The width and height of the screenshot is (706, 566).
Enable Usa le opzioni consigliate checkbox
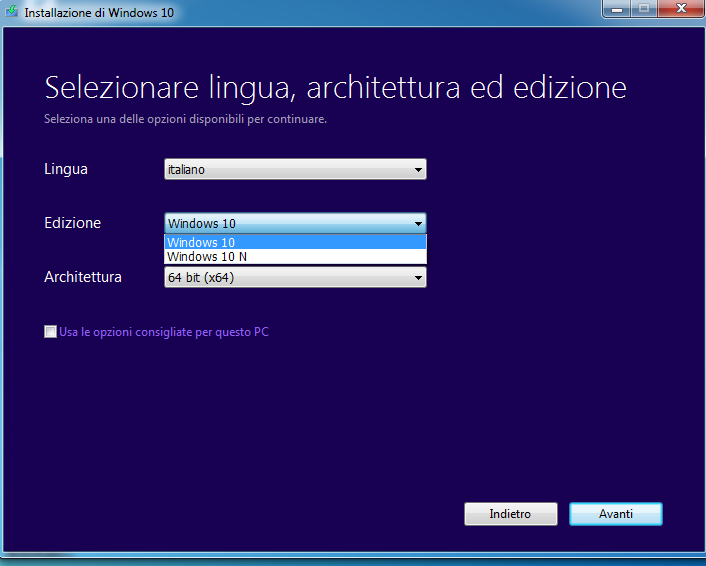click(x=50, y=332)
